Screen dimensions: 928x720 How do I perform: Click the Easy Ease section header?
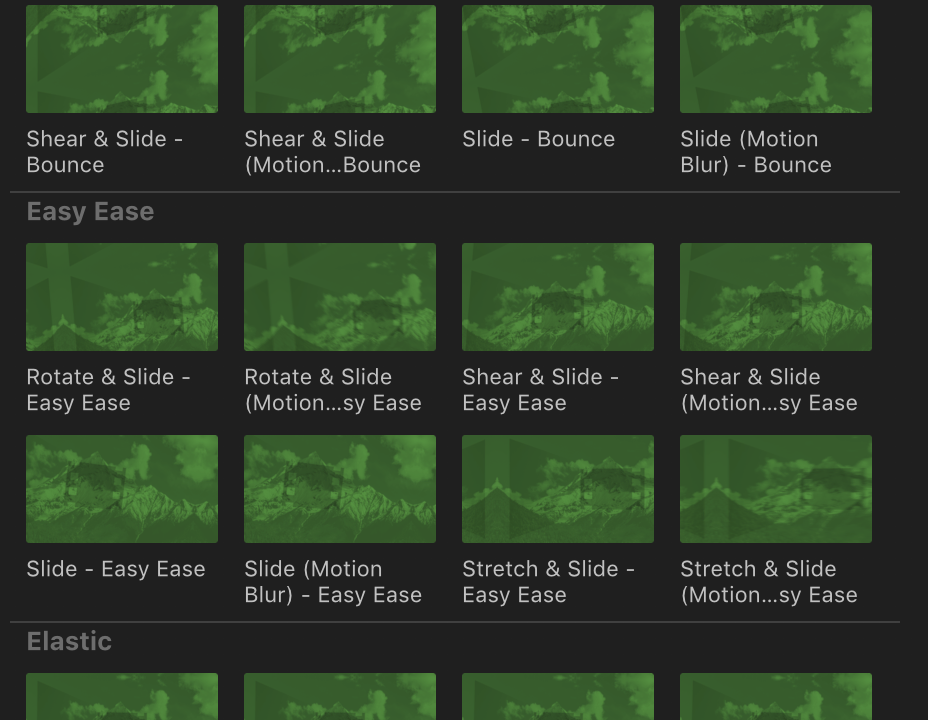[91, 212]
